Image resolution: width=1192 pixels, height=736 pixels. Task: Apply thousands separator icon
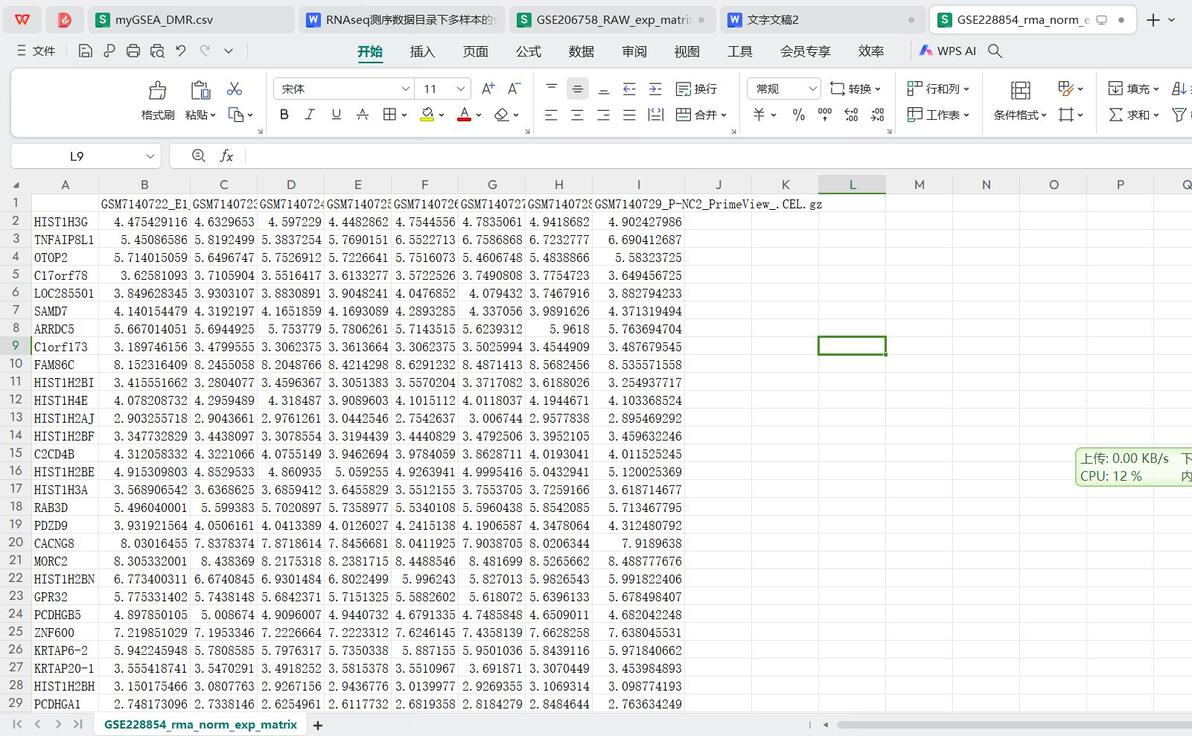pos(825,115)
